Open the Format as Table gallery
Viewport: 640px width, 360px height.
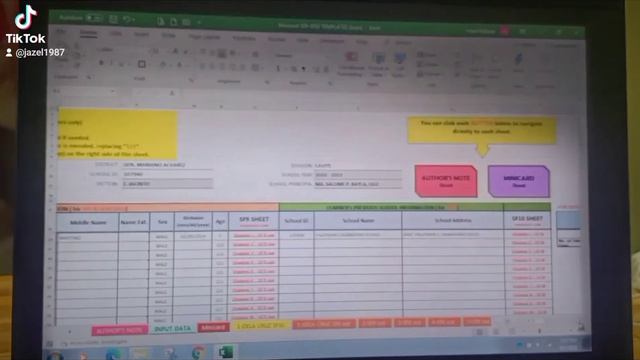(378, 65)
